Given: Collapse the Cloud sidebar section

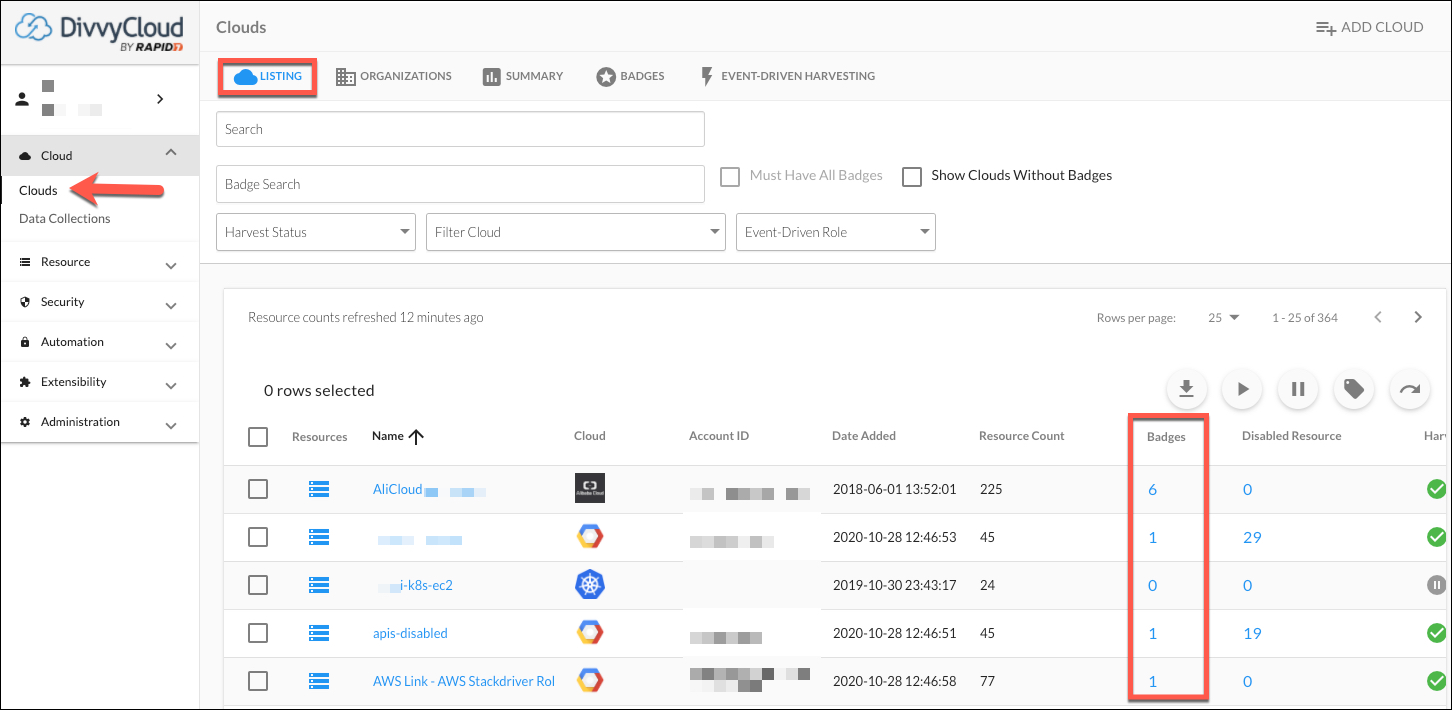Looking at the screenshot, I should (171, 153).
